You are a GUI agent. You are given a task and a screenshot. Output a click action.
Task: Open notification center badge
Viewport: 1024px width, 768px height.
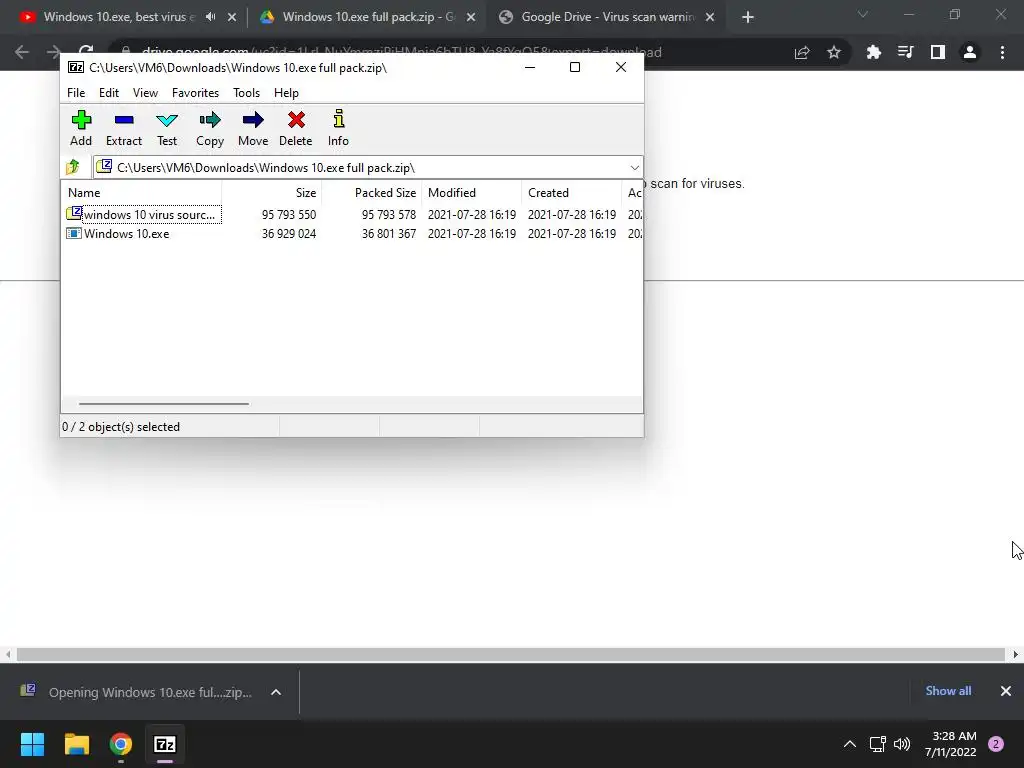996,744
